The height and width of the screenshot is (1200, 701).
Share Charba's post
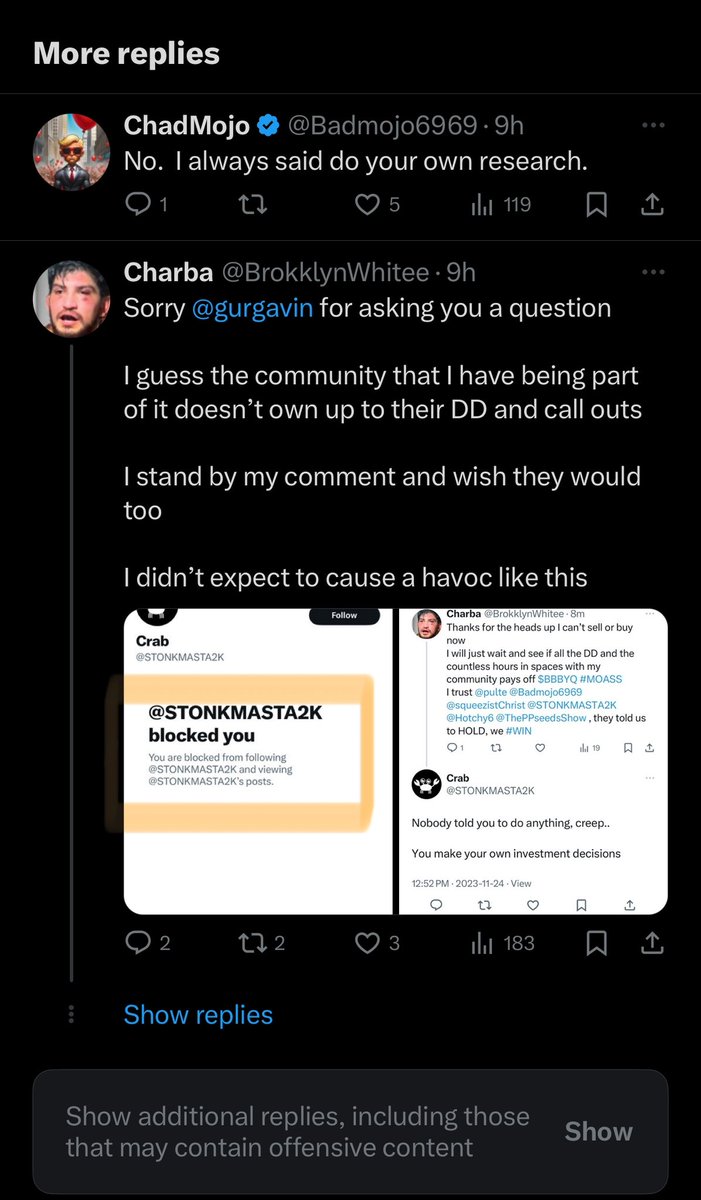pyautogui.click(x=652, y=942)
